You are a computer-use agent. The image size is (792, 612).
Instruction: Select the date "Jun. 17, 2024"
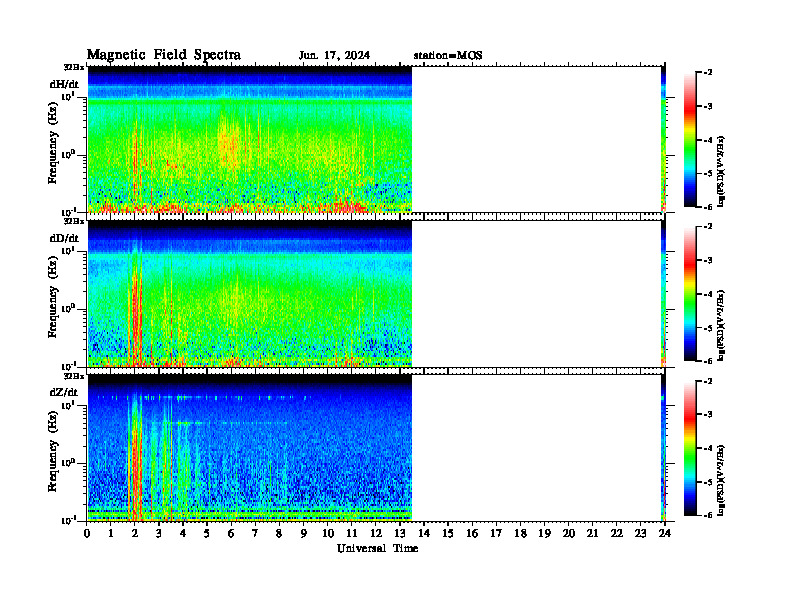334,56
